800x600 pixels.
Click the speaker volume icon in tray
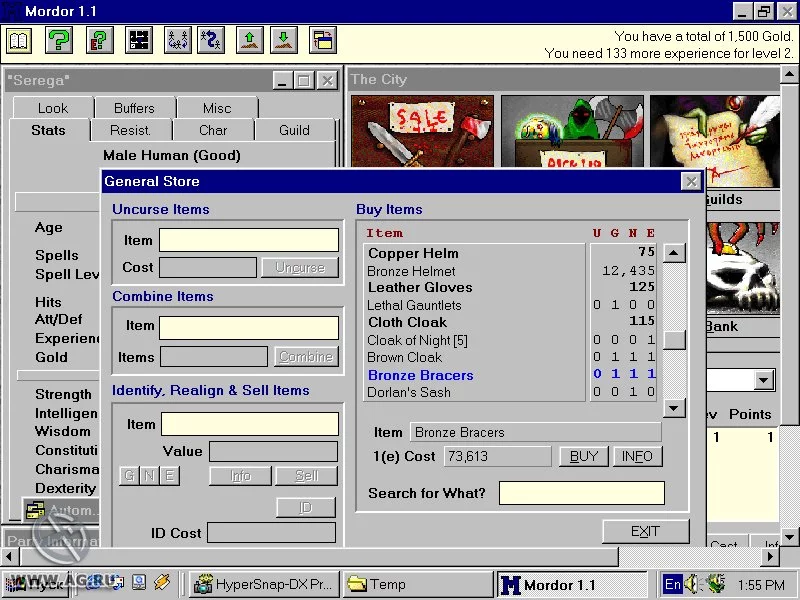pos(691,584)
